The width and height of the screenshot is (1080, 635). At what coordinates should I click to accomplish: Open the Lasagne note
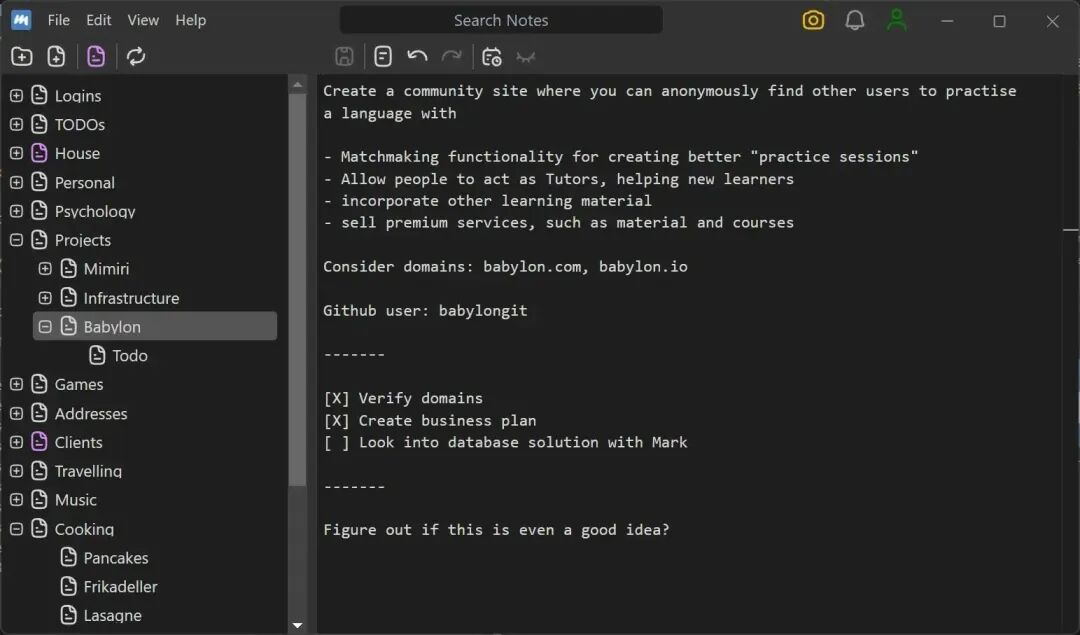(x=112, y=615)
